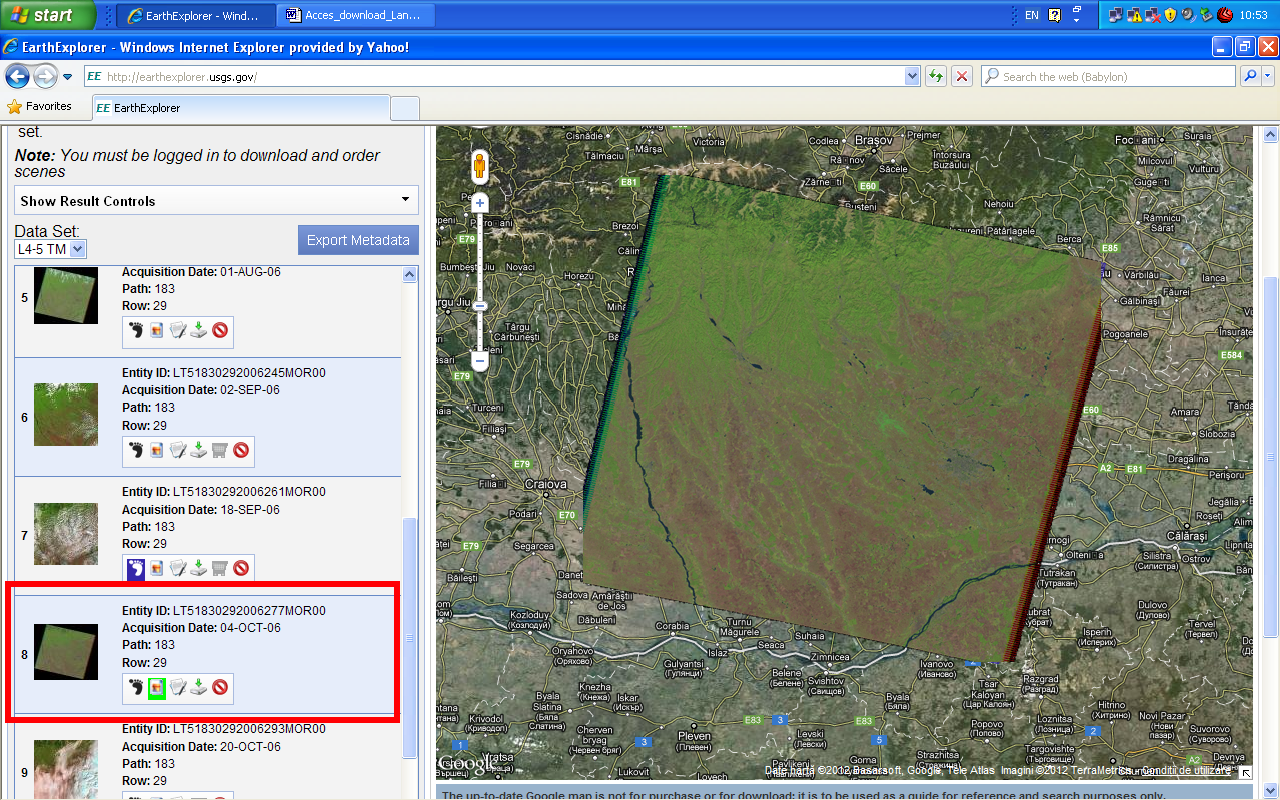
Task: Download scene 8 dated 04-OCT-06
Action: 198,687
